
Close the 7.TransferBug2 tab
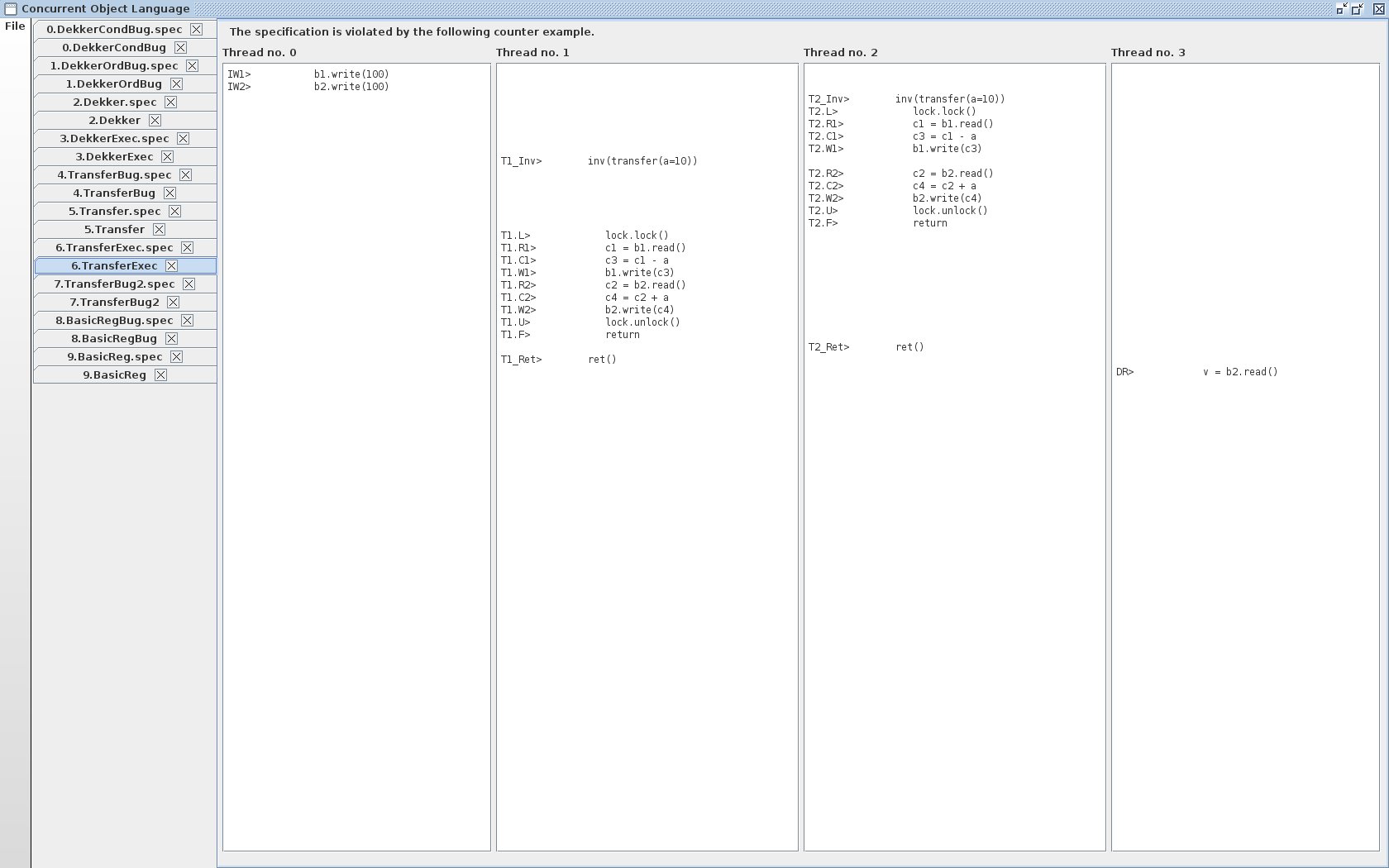coord(173,302)
